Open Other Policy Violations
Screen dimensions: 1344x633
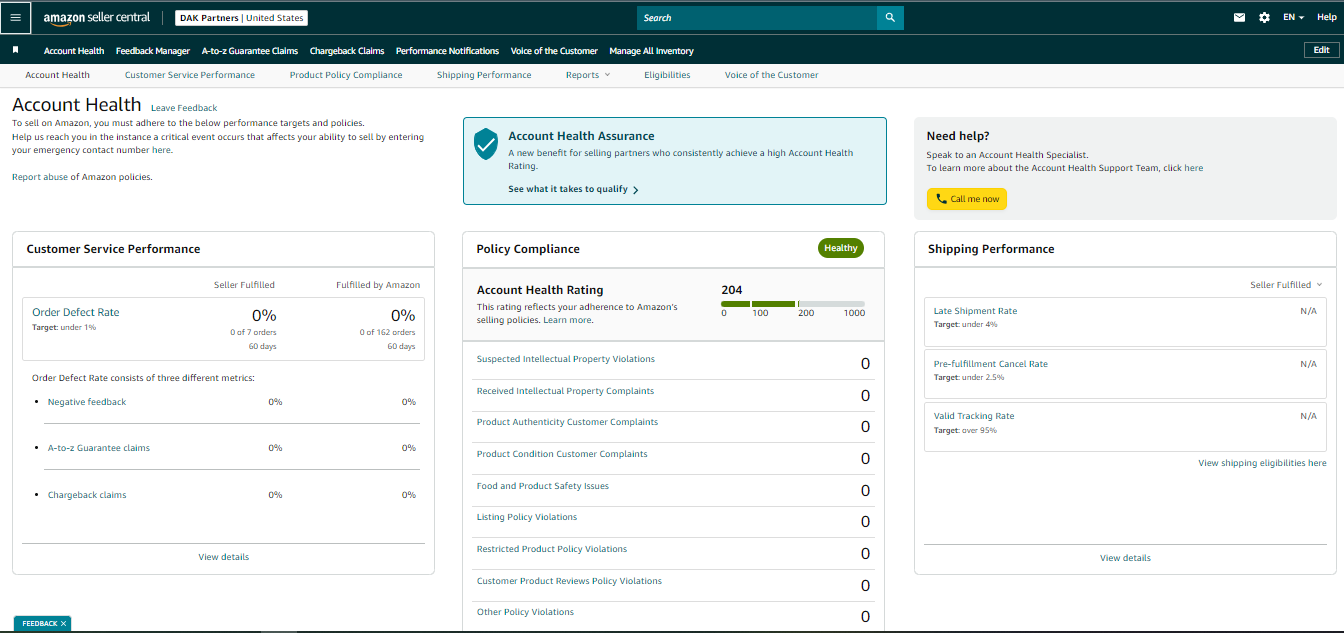pos(525,612)
